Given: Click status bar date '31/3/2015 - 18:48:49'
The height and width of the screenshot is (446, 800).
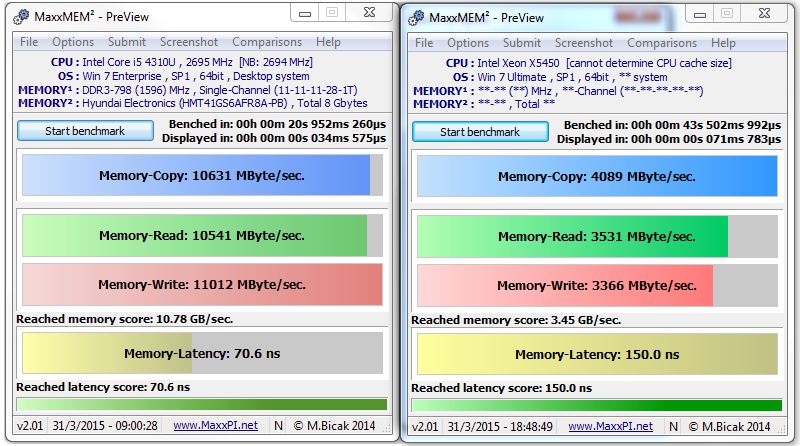Looking at the screenshot, I should (500, 427).
